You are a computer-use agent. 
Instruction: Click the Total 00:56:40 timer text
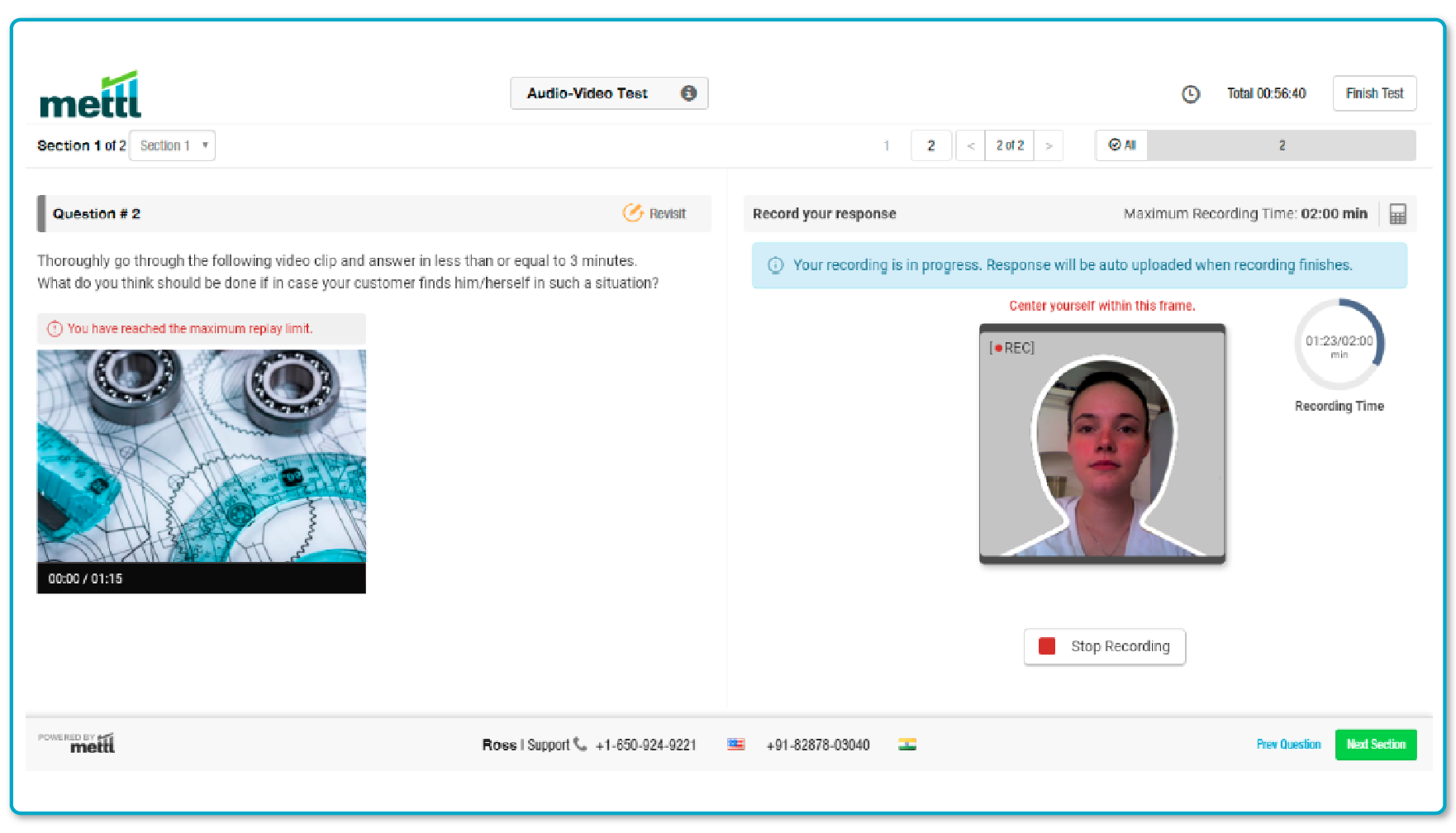(x=1266, y=93)
